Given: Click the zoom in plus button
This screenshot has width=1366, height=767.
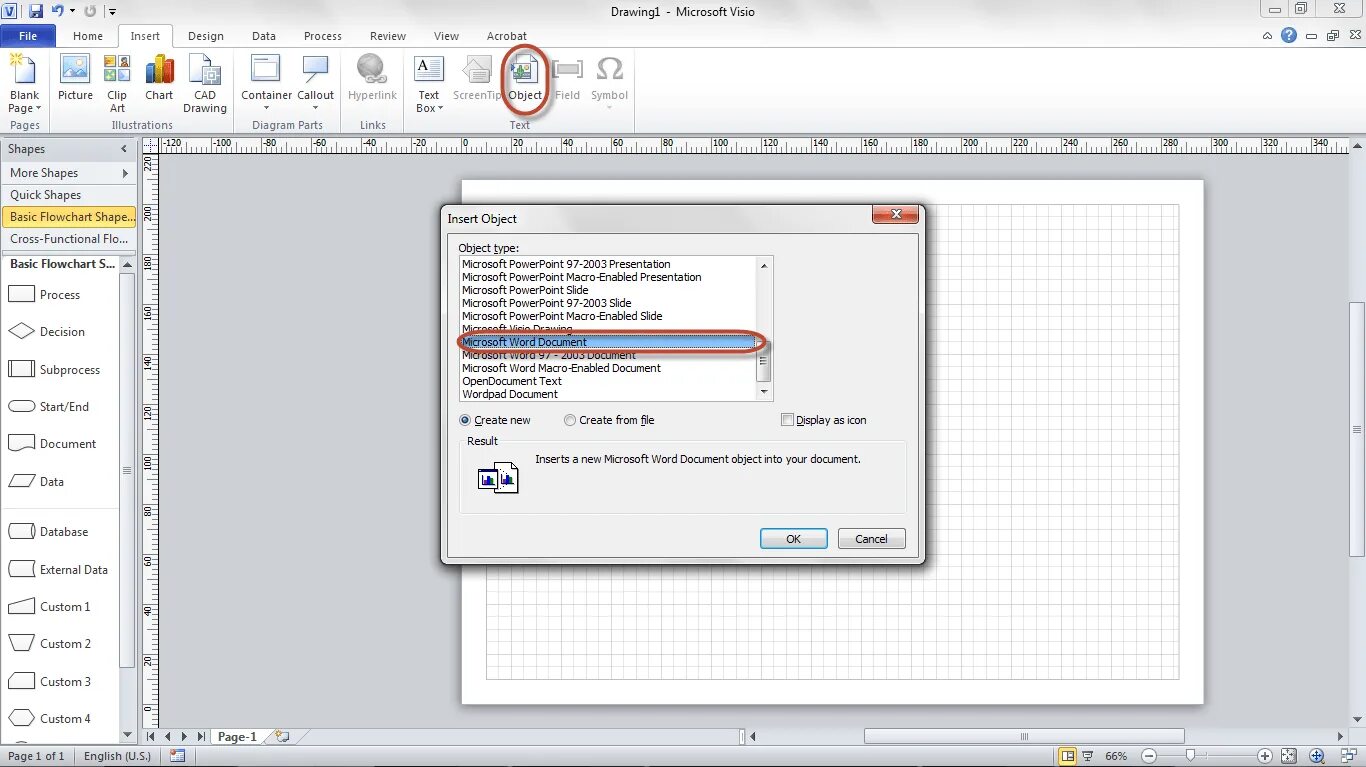Looking at the screenshot, I should 1265,756.
